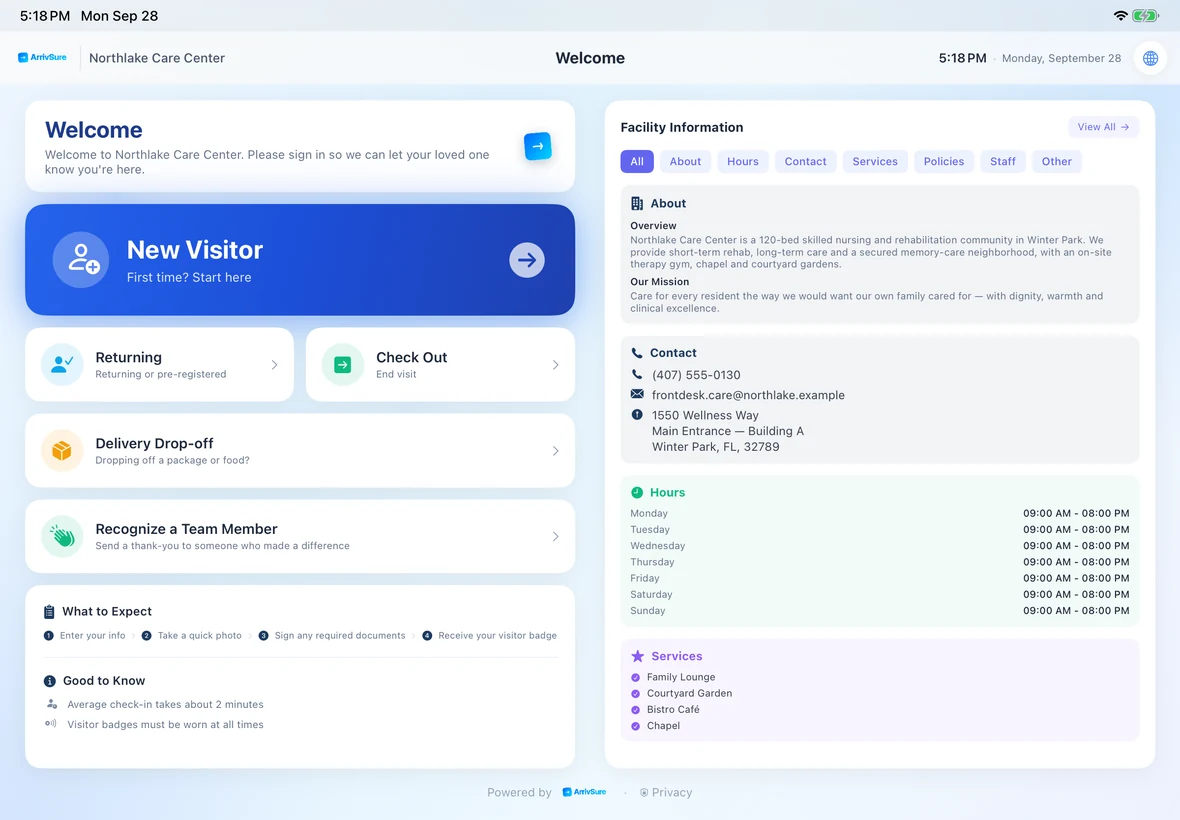Choose the Staff filter tab
Image resolution: width=1180 pixels, height=820 pixels.
[x=1002, y=161]
